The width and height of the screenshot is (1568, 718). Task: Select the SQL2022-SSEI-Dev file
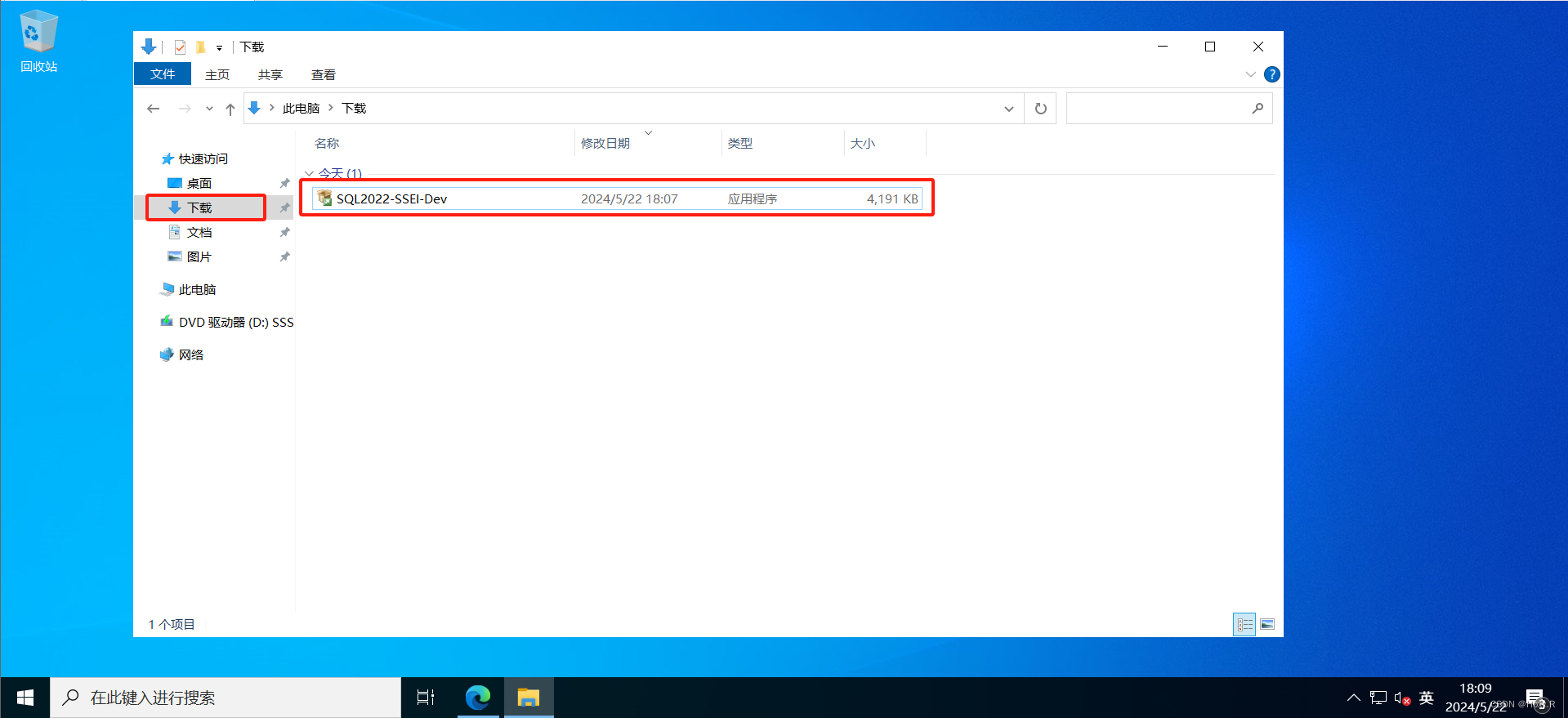point(617,198)
